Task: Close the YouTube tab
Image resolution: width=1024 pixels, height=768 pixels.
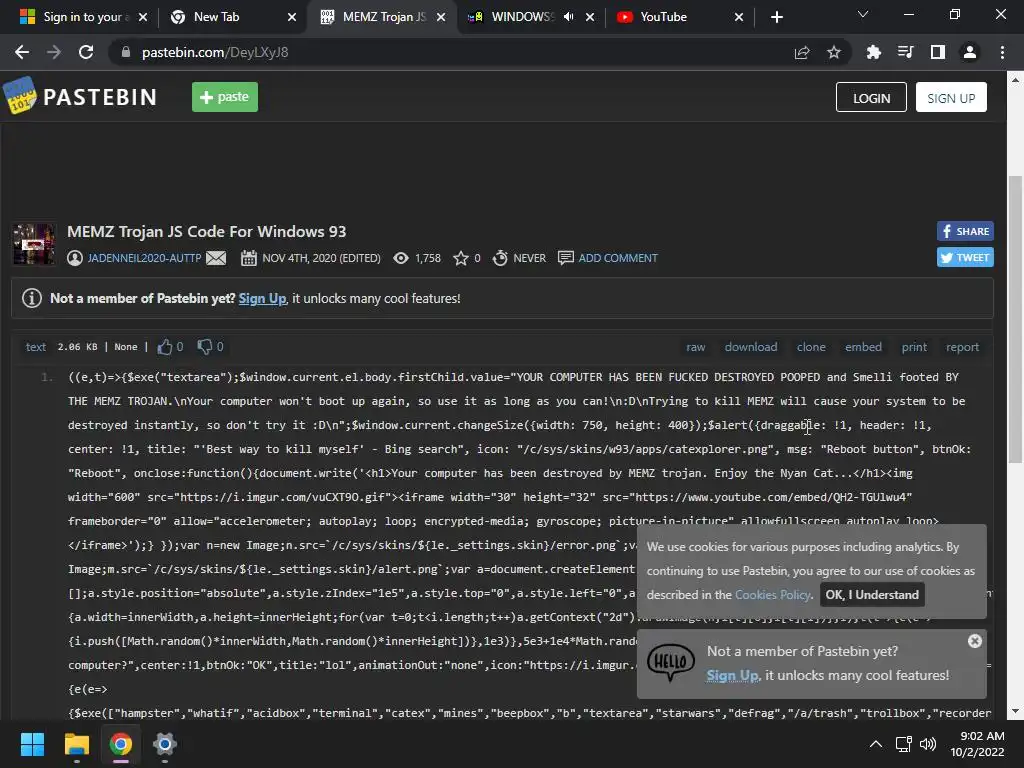Action: [739, 17]
